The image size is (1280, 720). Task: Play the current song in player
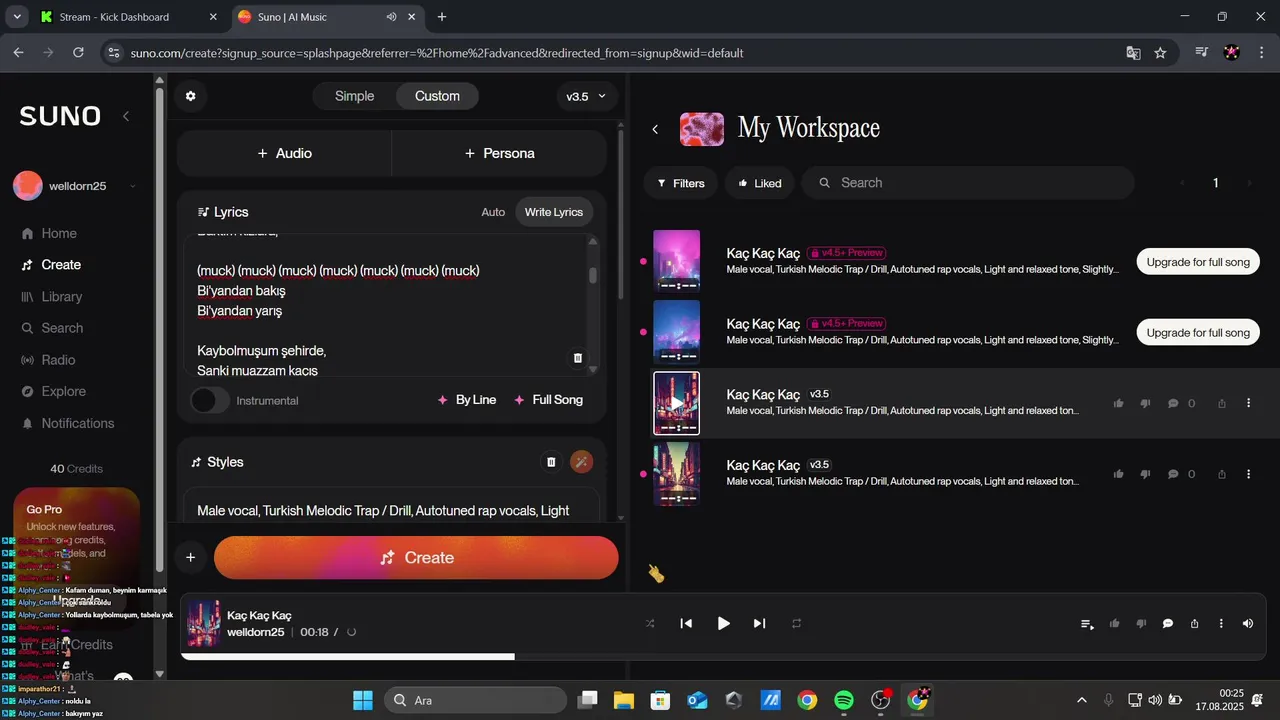[x=723, y=623]
